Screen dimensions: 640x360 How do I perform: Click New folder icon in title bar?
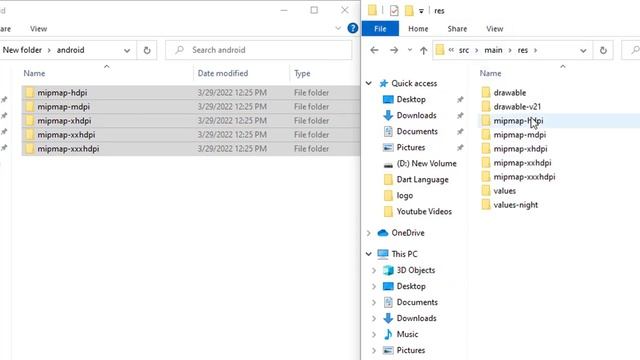(409, 11)
